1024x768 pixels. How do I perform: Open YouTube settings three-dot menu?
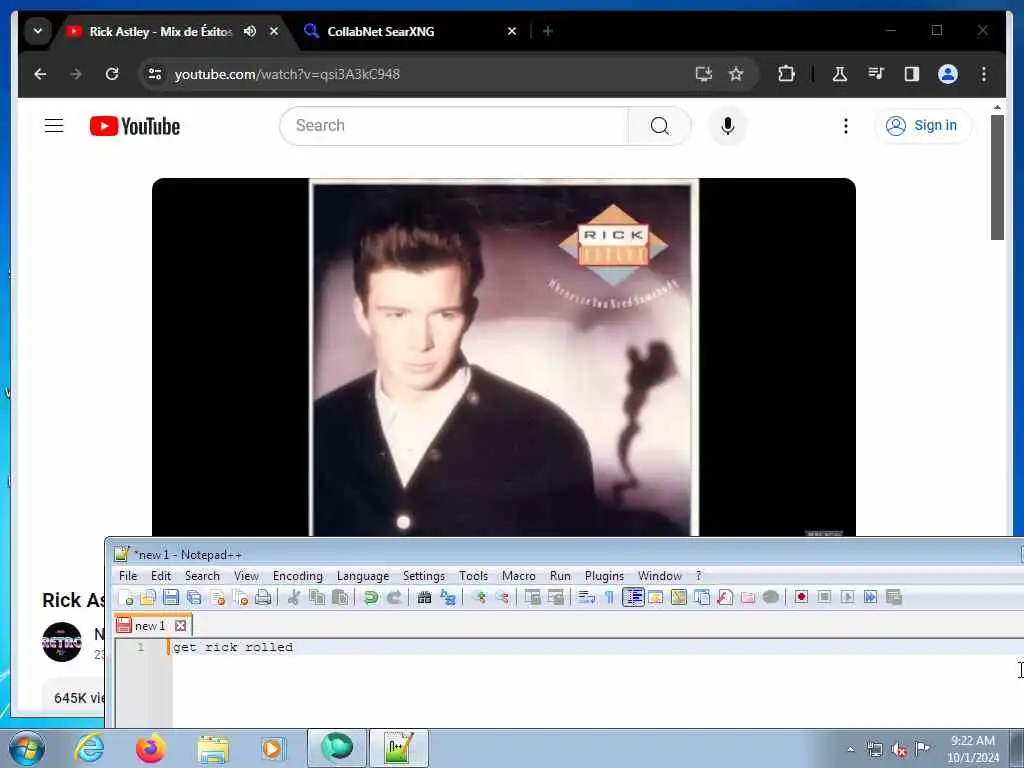point(846,125)
